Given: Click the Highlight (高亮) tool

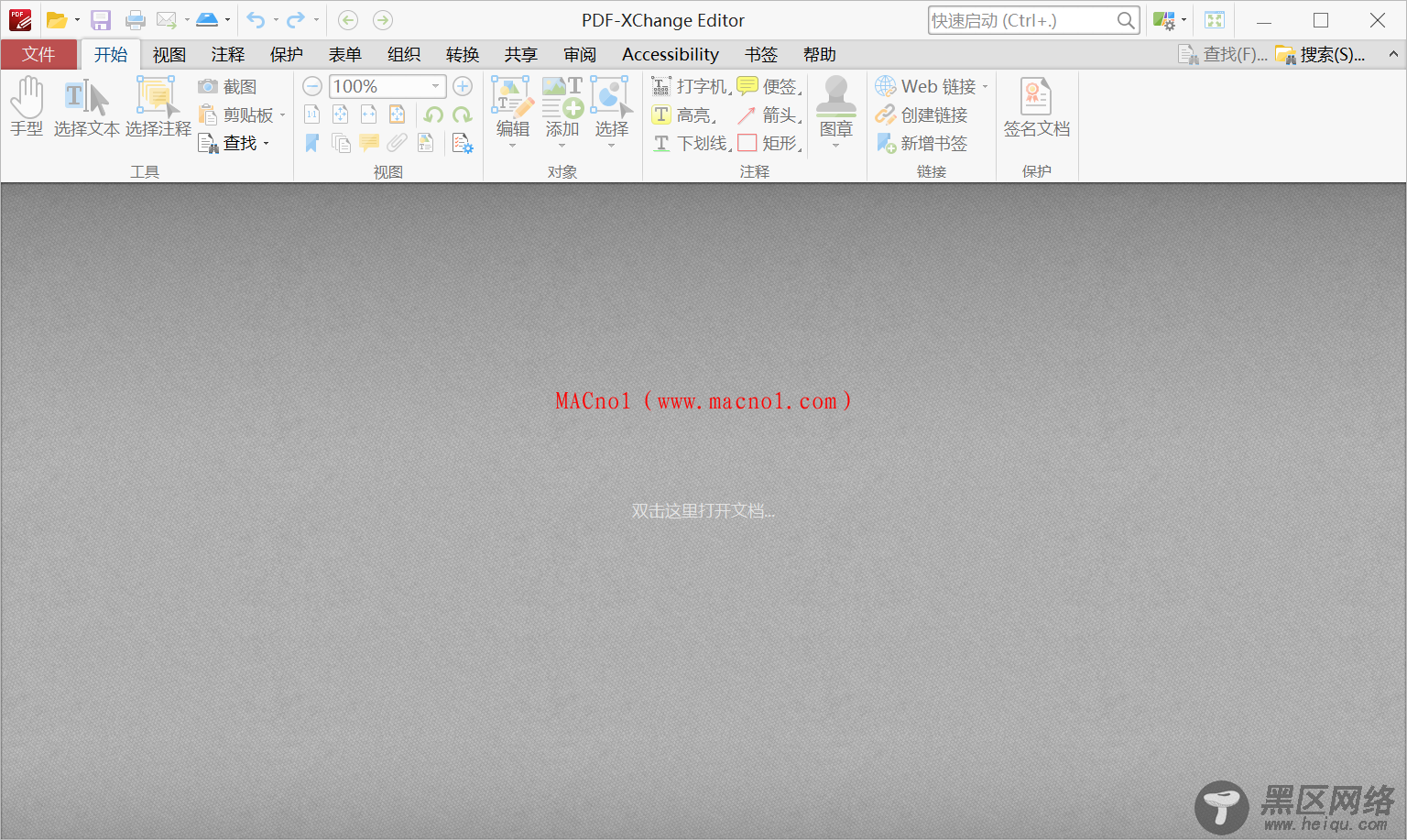Looking at the screenshot, I should [684, 115].
